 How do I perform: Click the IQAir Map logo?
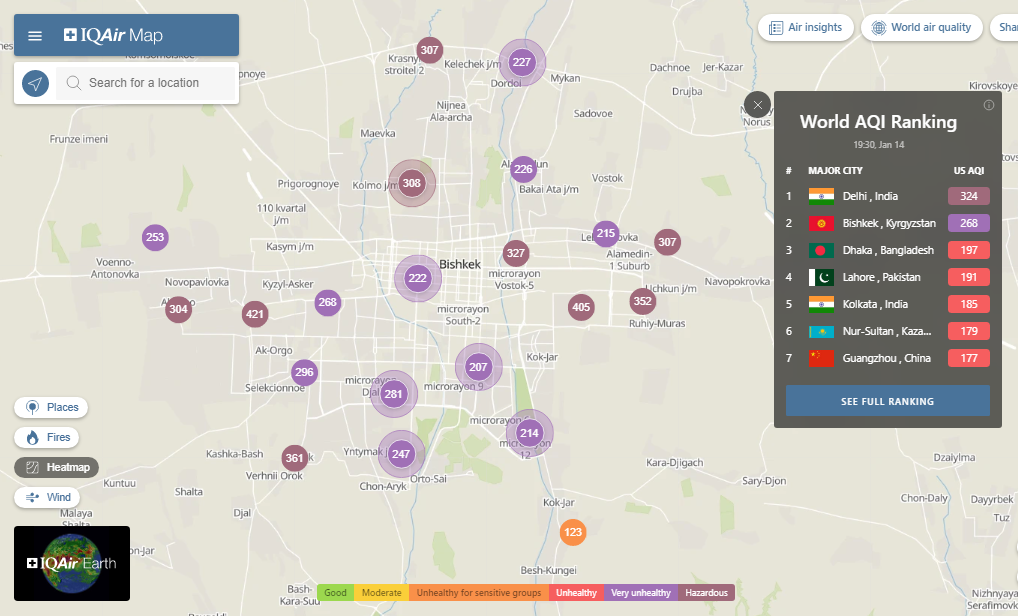[113, 36]
